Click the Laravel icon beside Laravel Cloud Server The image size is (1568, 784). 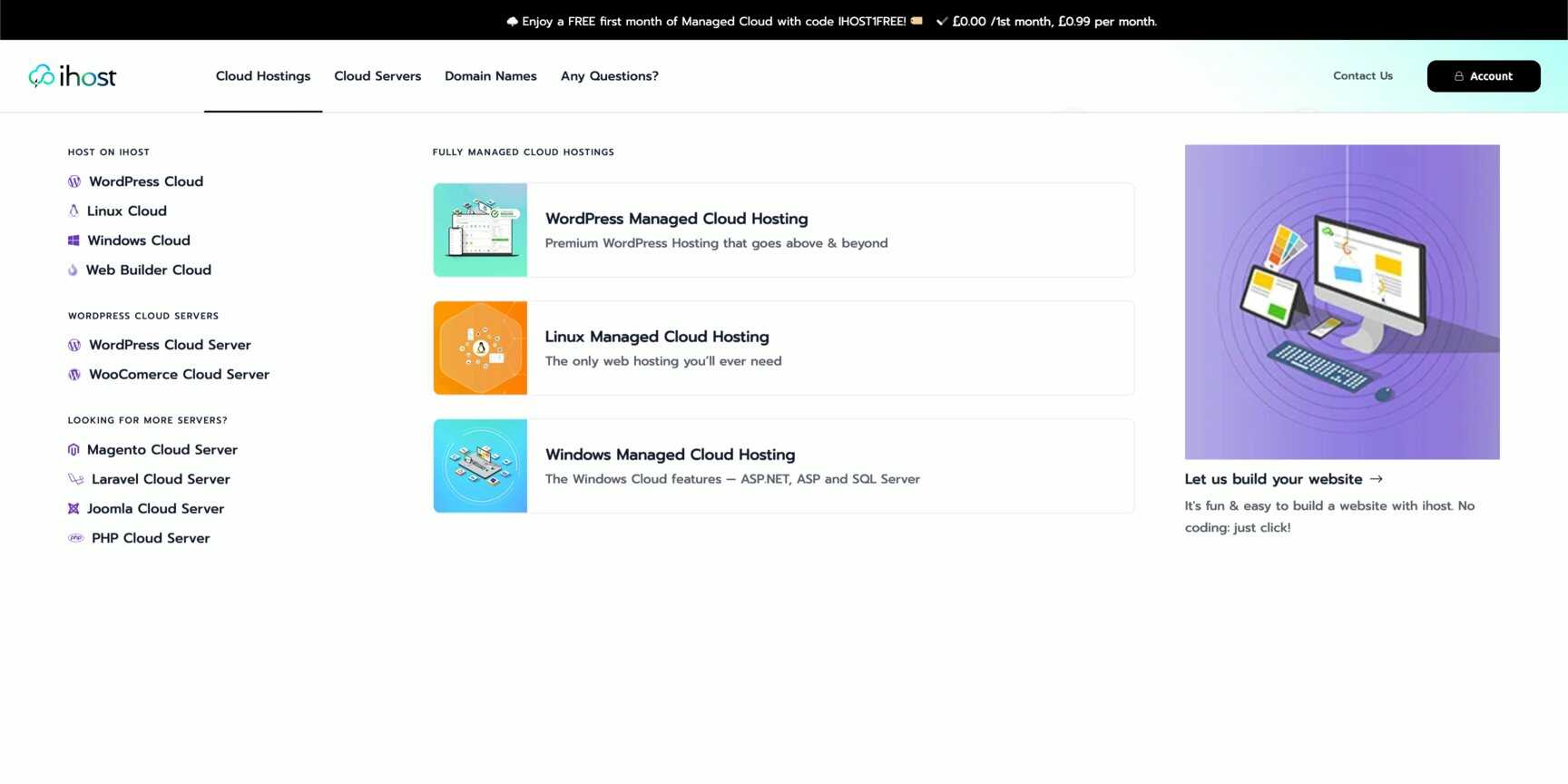(76, 479)
